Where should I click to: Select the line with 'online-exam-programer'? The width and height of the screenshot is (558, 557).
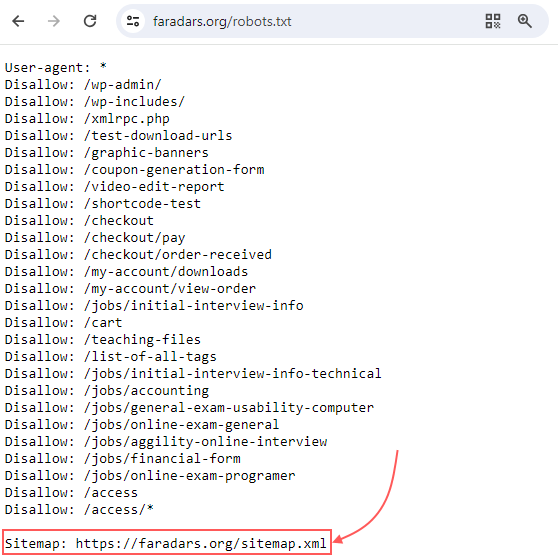(150, 476)
